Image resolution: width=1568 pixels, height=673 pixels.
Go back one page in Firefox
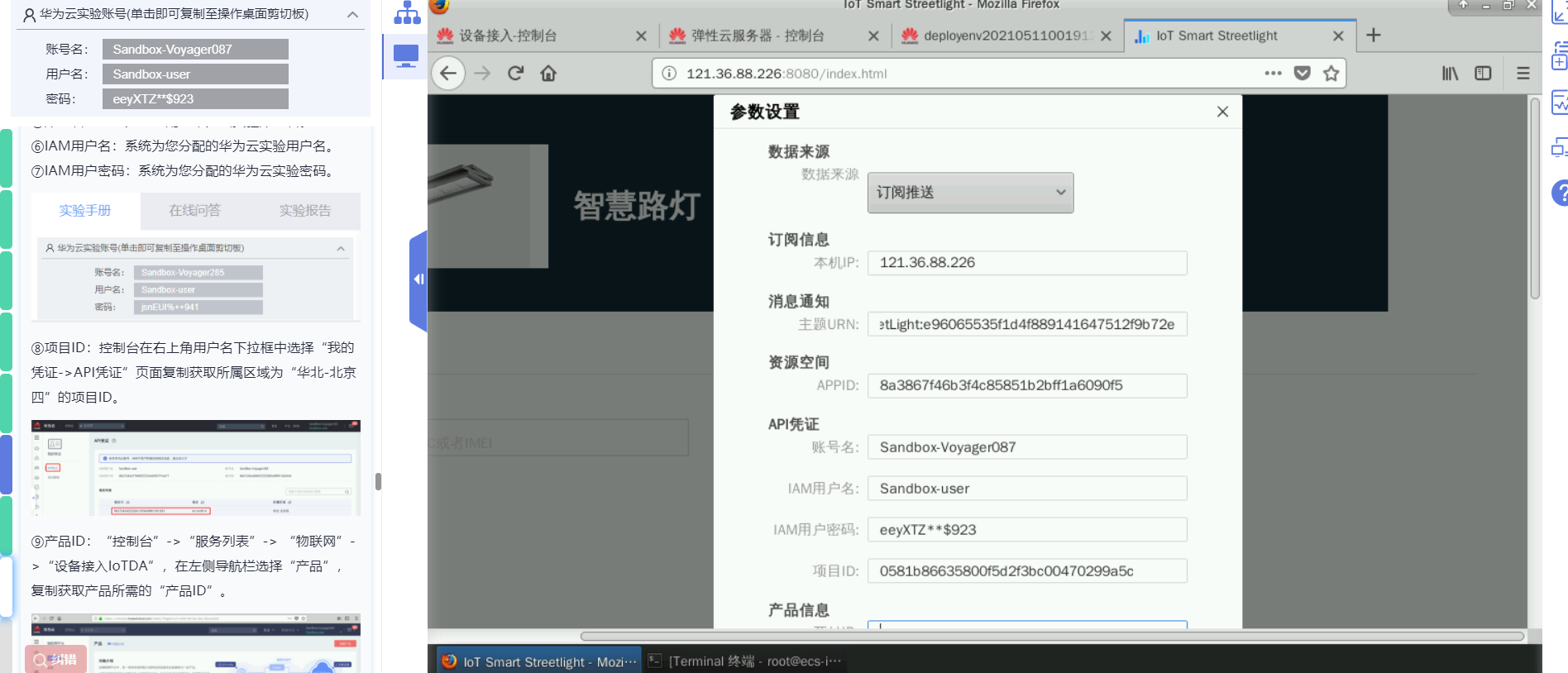click(x=448, y=74)
